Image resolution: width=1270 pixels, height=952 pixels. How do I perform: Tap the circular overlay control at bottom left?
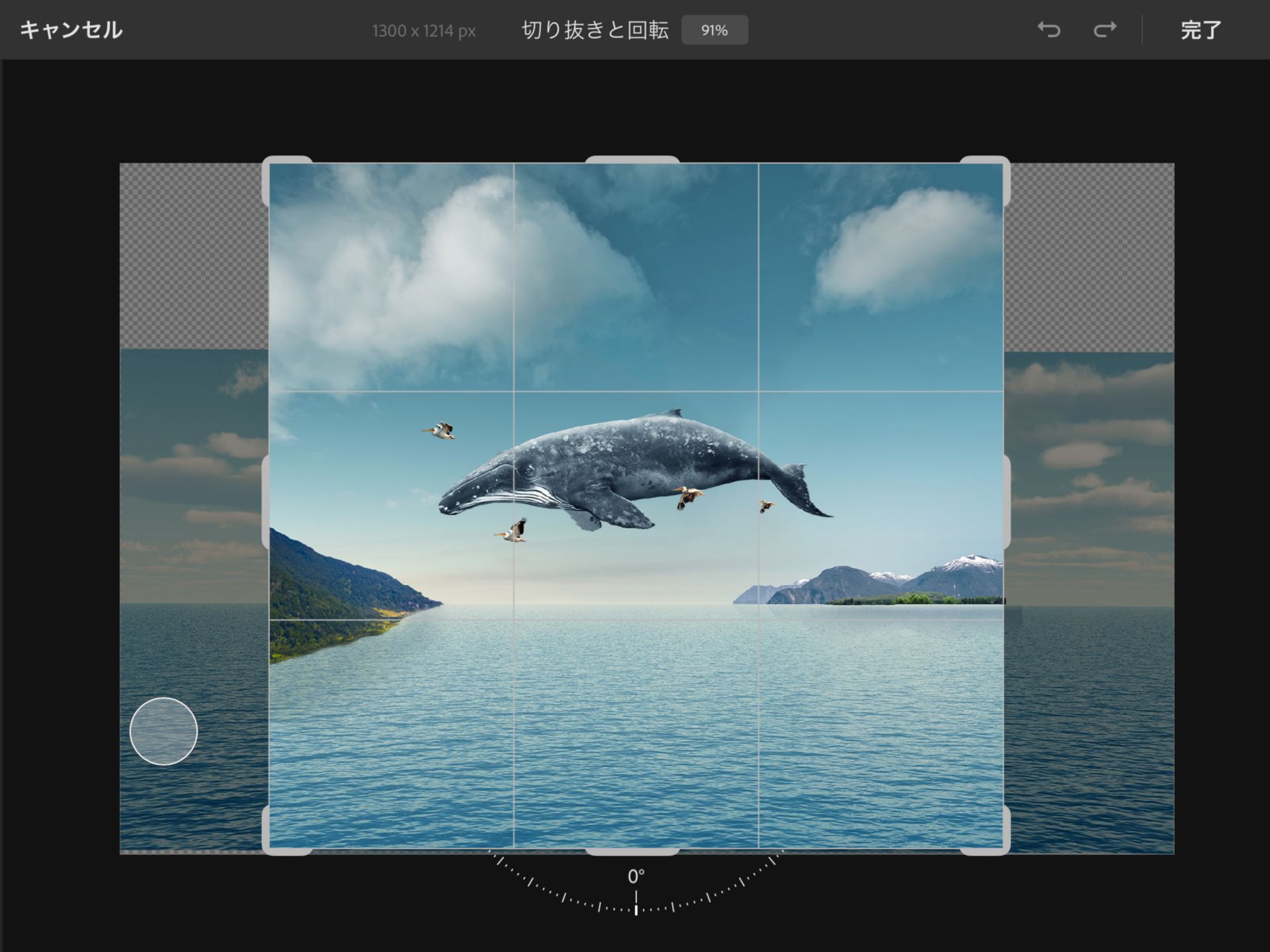[x=163, y=731]
